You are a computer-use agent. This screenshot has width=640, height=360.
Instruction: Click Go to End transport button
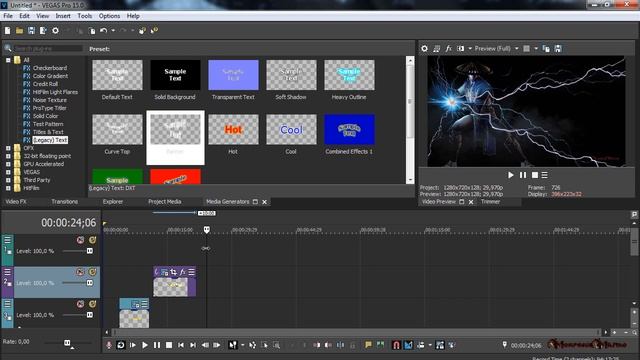193,345
